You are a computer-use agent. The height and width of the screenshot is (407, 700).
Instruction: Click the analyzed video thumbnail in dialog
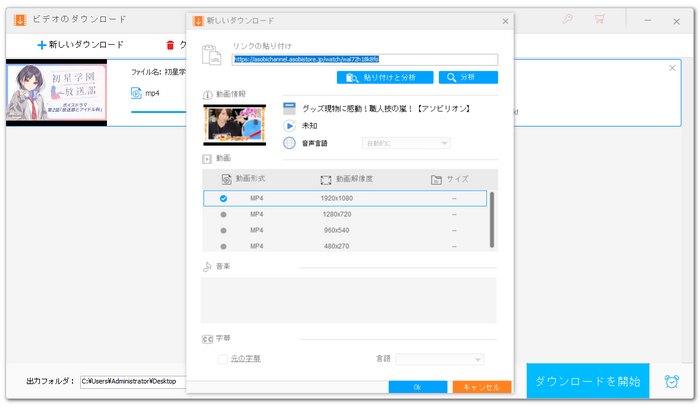pos(234,125)
